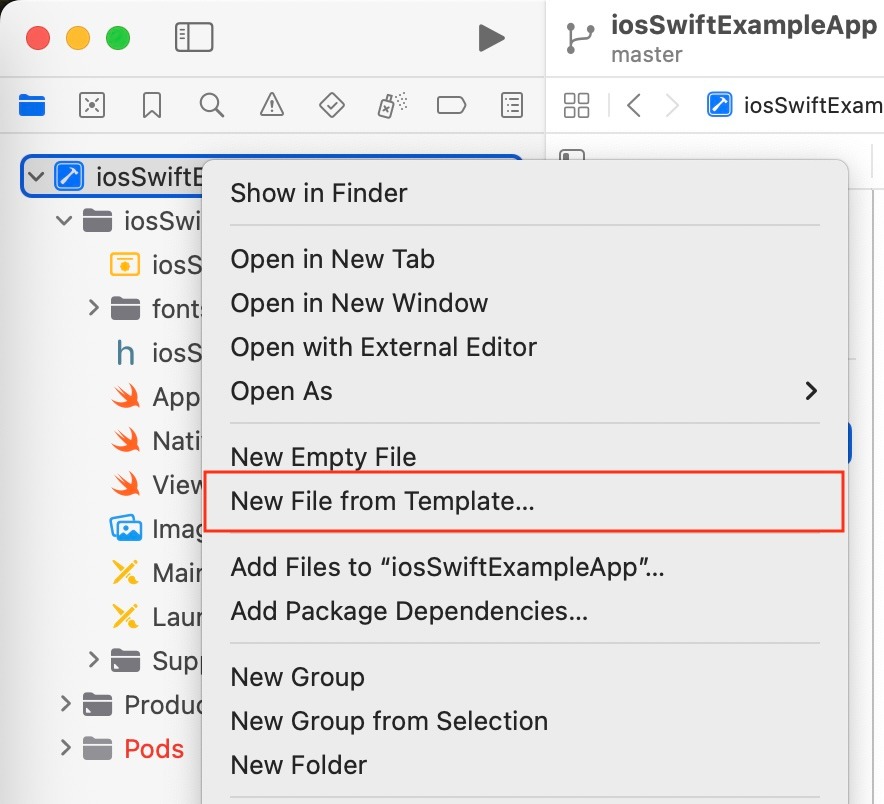Expand the Products folder
Screen dimensions: 884x804
coord(66,704)
